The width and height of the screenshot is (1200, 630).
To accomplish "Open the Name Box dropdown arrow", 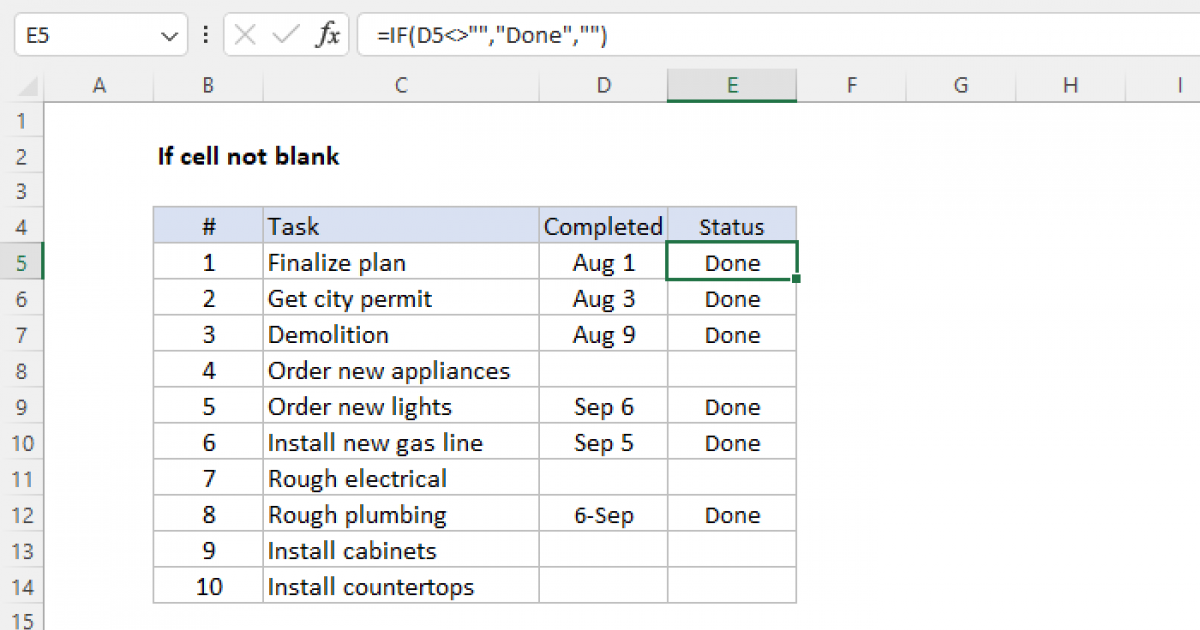I will pos(168,34).
